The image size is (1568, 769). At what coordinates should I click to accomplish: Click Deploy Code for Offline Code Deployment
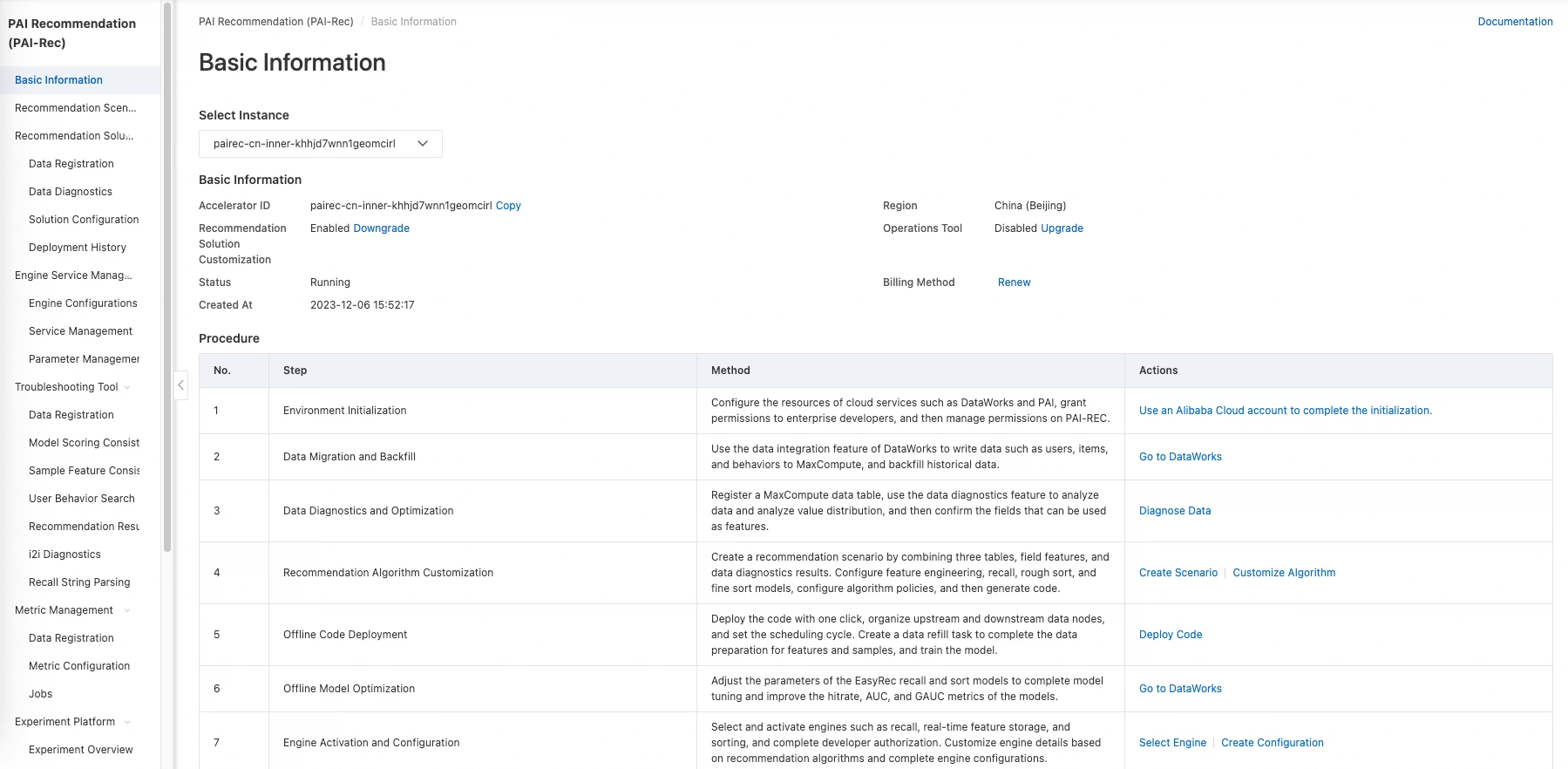click(x=1170, y=635)
